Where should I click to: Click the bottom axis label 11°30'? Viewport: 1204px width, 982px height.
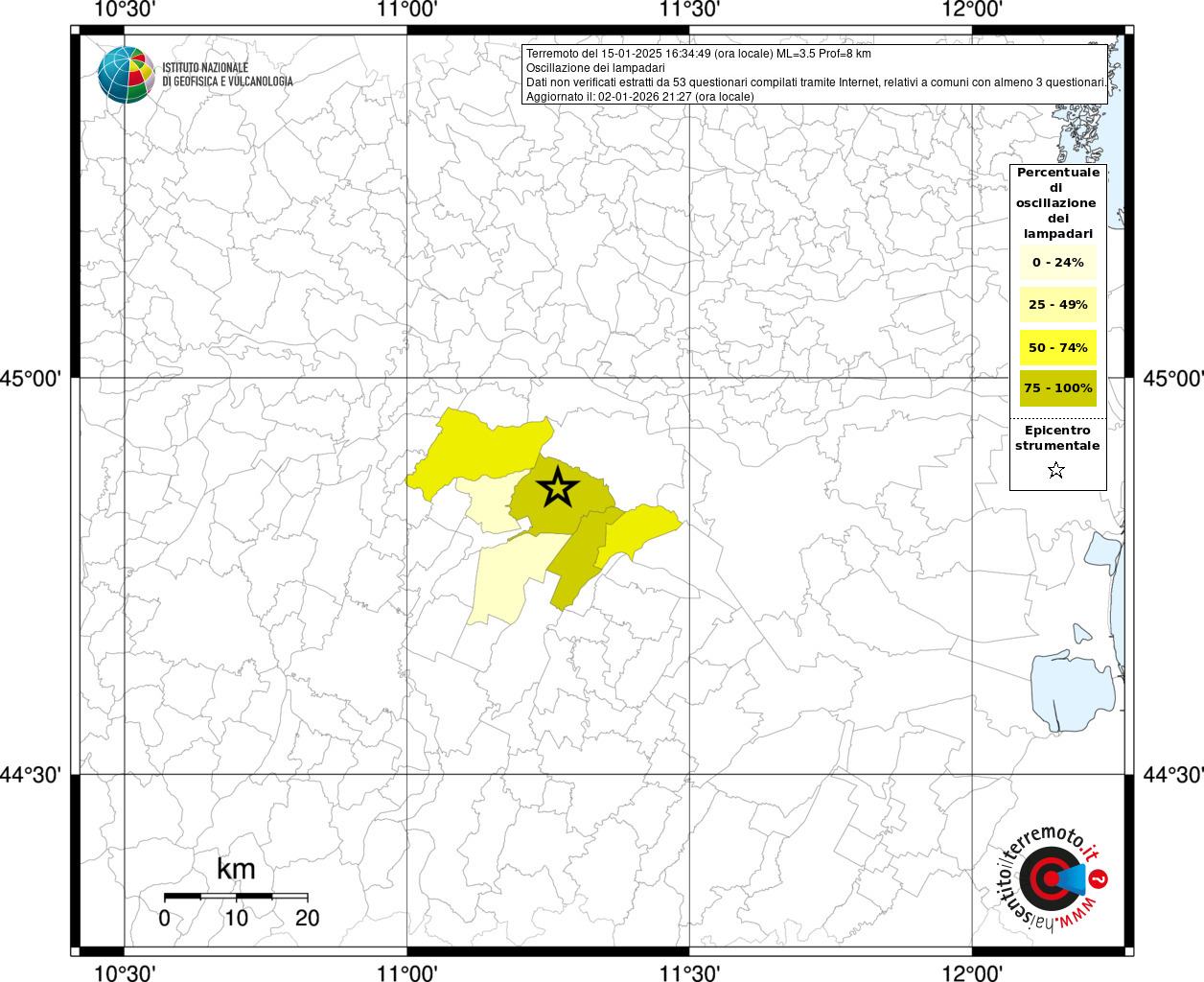coord(690,973)
